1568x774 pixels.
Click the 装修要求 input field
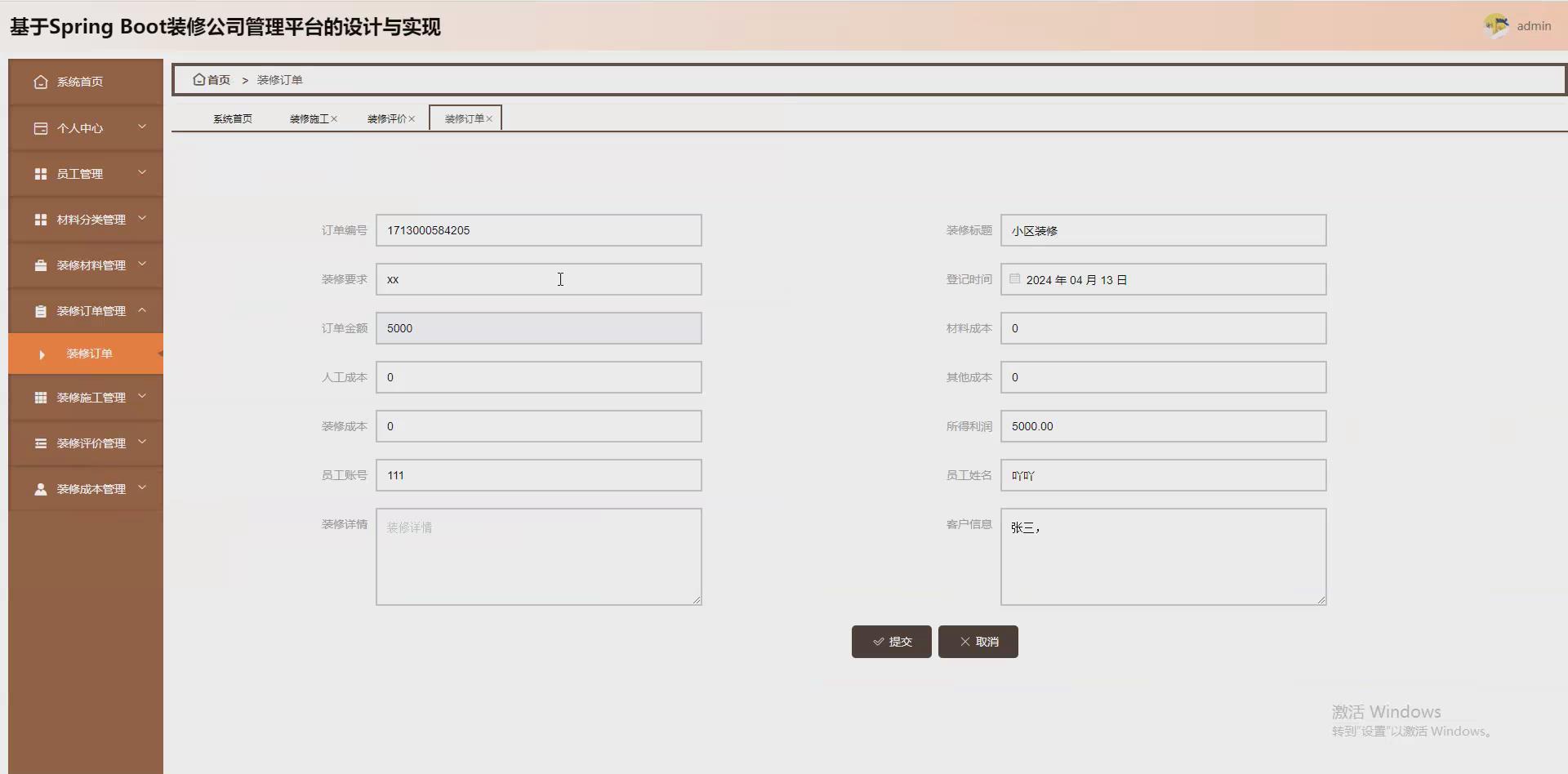click(539, 279)
